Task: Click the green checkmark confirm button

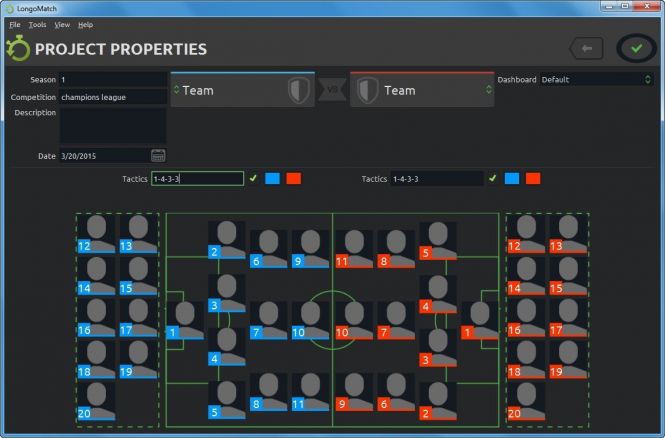Action: click(x=636, y=48)
